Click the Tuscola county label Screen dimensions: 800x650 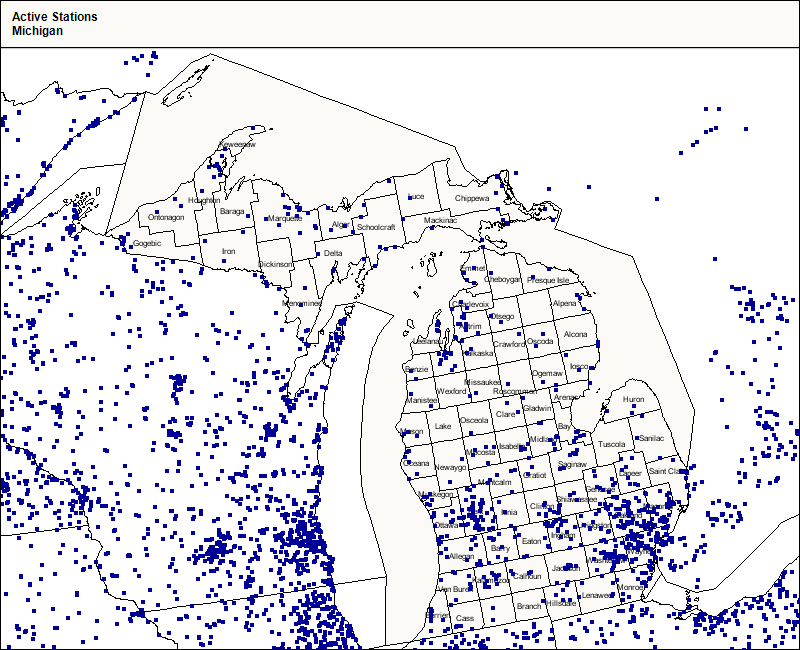pos(611,444)
